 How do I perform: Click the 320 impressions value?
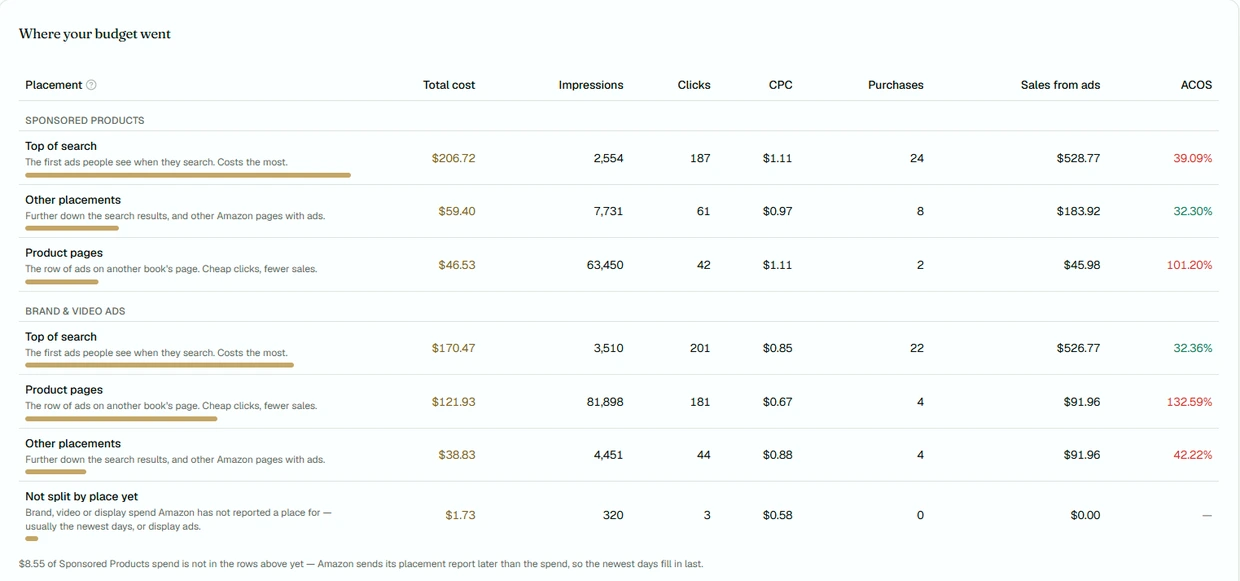(613, 515)
